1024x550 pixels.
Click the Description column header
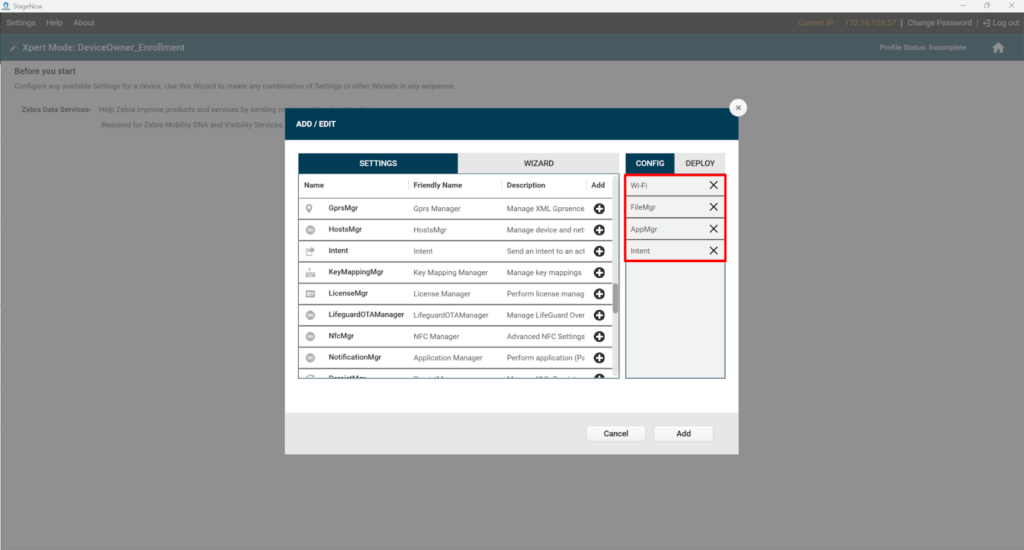click(x=526, y=186)
